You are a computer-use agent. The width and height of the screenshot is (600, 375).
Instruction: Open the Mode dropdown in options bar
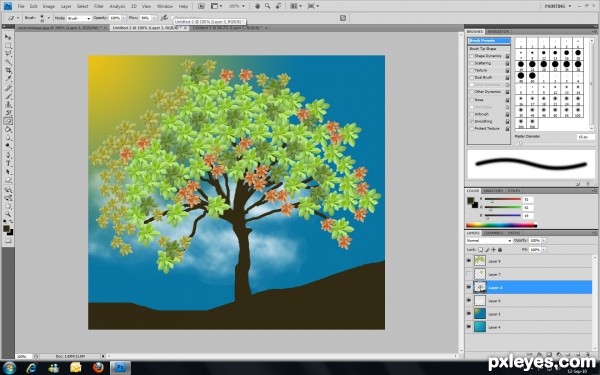tap(79, 18)
